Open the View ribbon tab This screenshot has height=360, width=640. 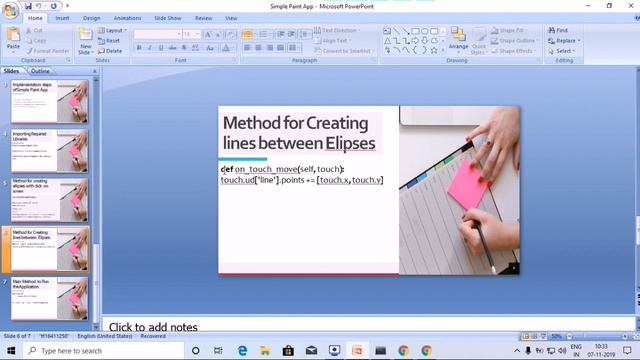coord(231,18)
